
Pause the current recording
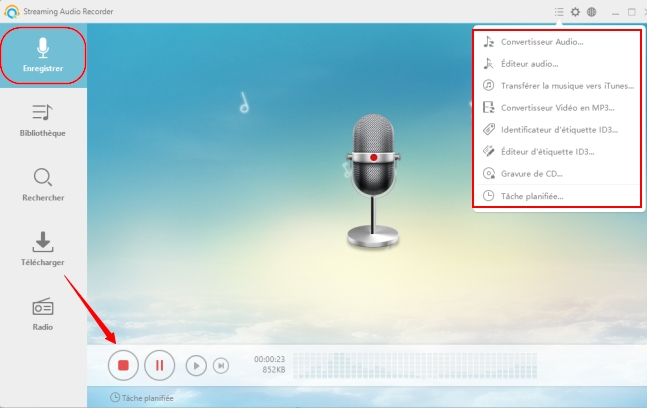(159, 366)
